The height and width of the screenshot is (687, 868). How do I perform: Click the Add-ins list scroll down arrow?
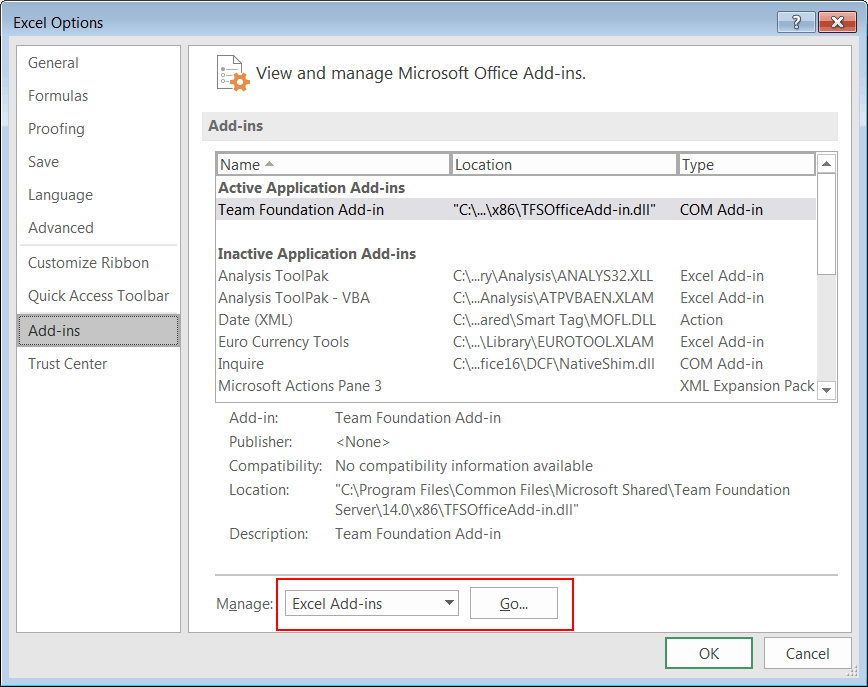point(826,390)
